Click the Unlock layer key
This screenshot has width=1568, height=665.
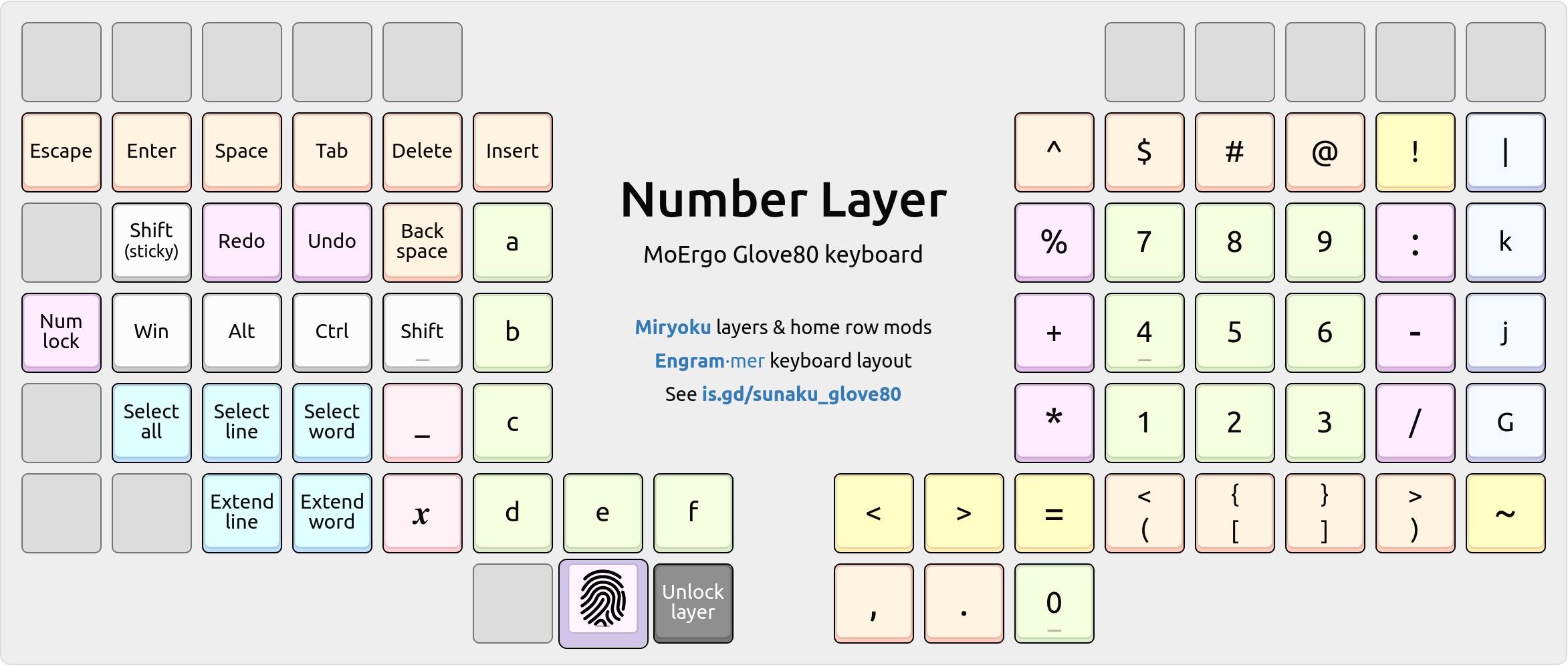coord(693,604)
